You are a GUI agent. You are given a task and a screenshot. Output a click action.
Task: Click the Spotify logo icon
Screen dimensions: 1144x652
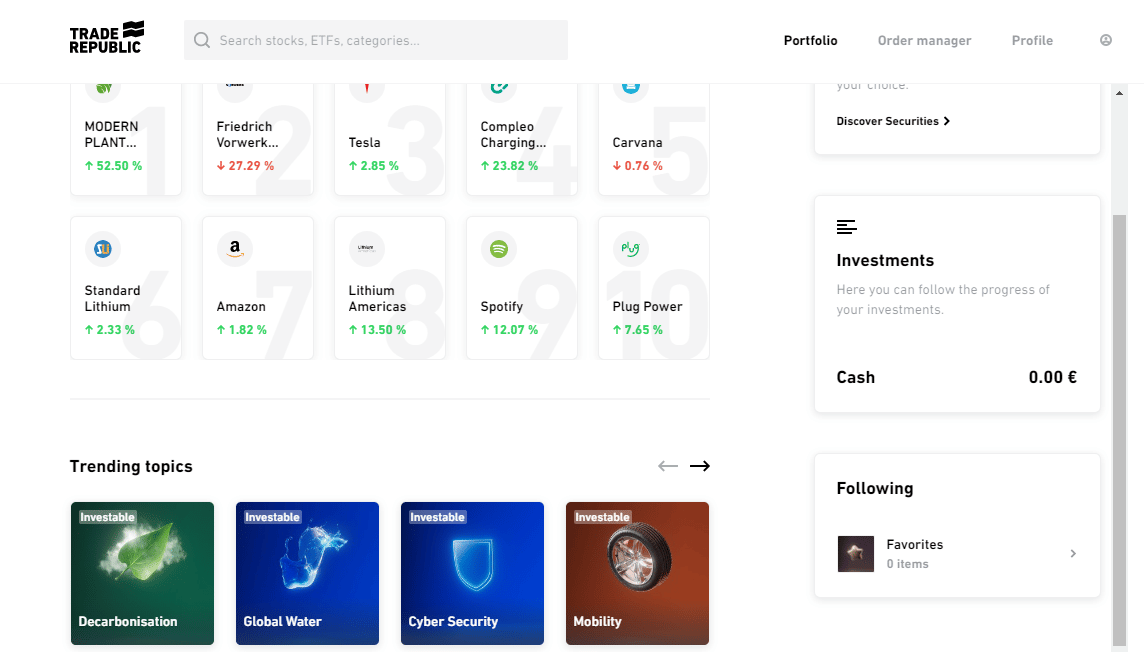coord(498,249)
